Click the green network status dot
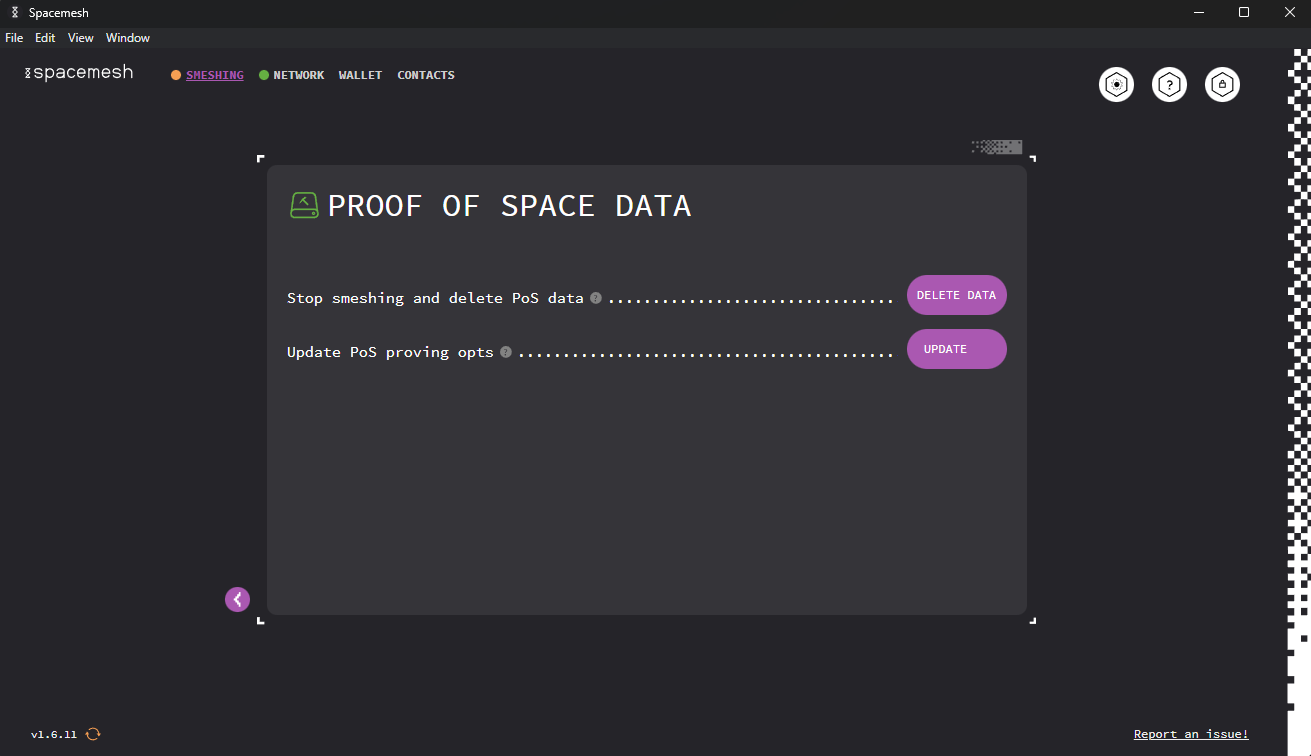The image size is (1311, 756). (264, 75)
